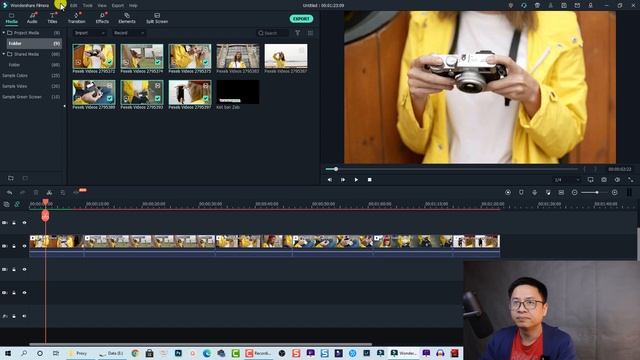
Task: Click the Redo arrow in timeline toolbar
Action: pyautogui.click(x=22, y=193)
